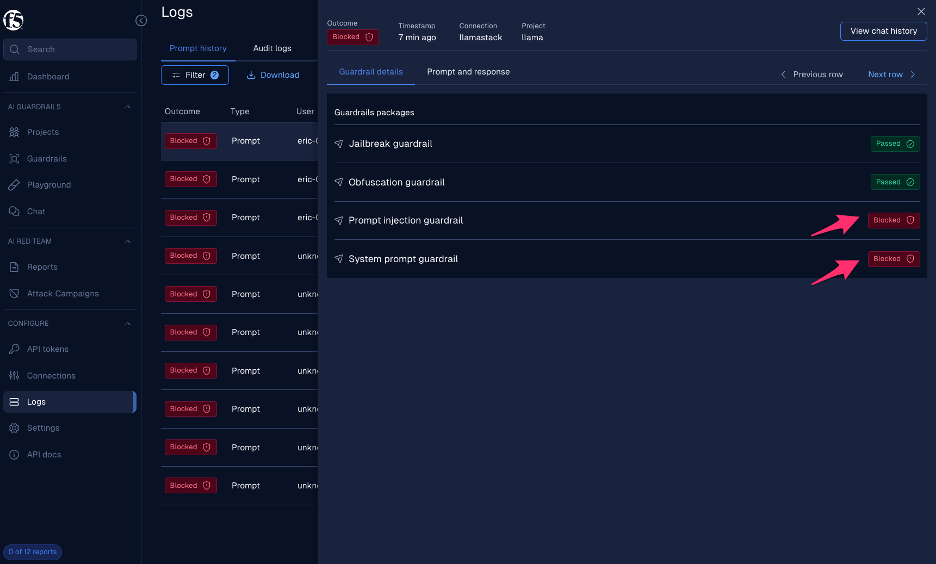The image size is (936, 564).
Task: Go to the Previous row
Action: [x=812, y=75]
